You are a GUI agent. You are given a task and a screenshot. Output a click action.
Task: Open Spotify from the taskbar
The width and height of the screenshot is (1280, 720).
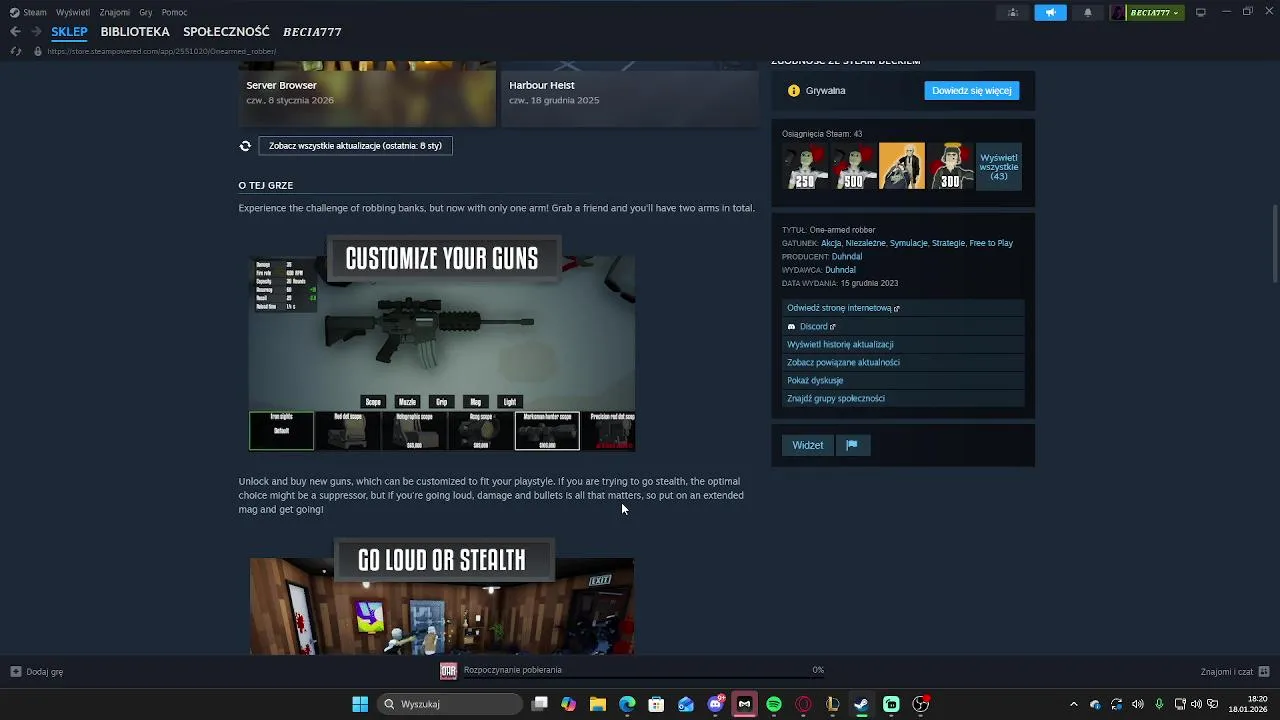(x=774, y=704)
